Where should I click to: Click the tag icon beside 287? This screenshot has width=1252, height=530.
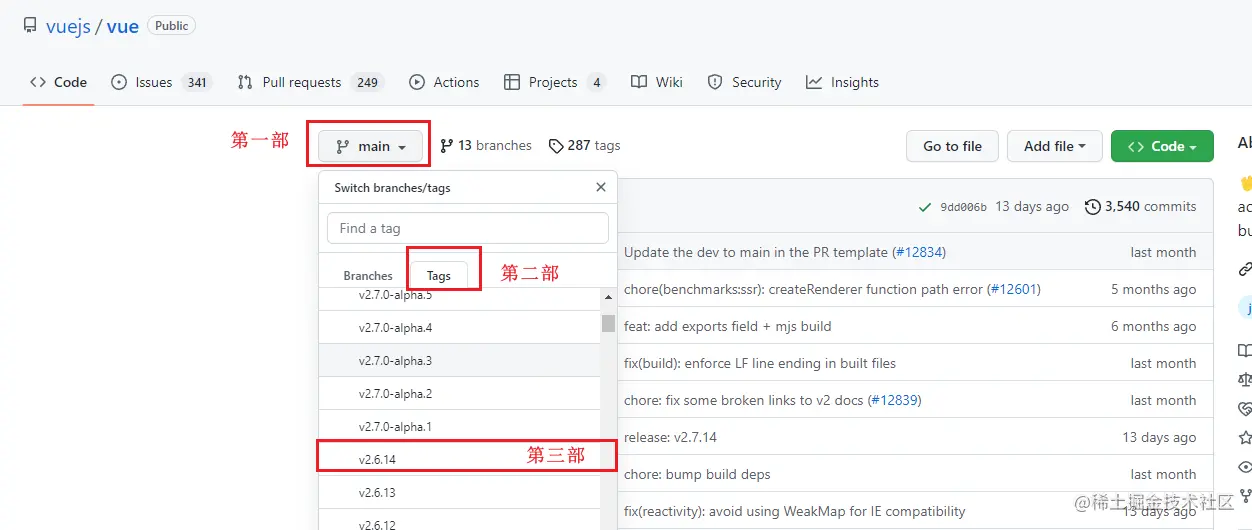coord(556,146)
